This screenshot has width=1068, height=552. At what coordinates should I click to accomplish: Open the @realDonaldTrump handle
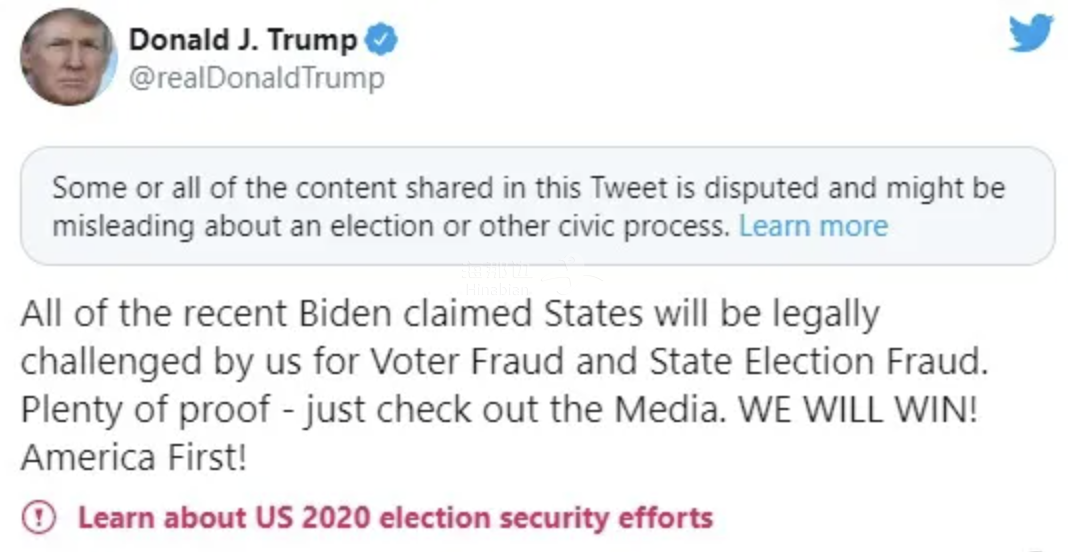click(x=256, y=78)
